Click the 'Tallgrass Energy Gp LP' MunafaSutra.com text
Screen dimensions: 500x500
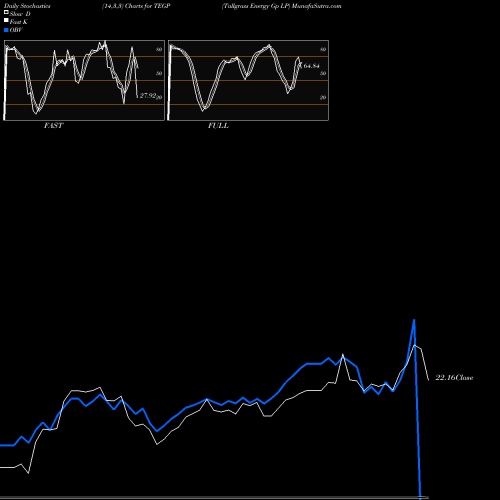[281, 6]
